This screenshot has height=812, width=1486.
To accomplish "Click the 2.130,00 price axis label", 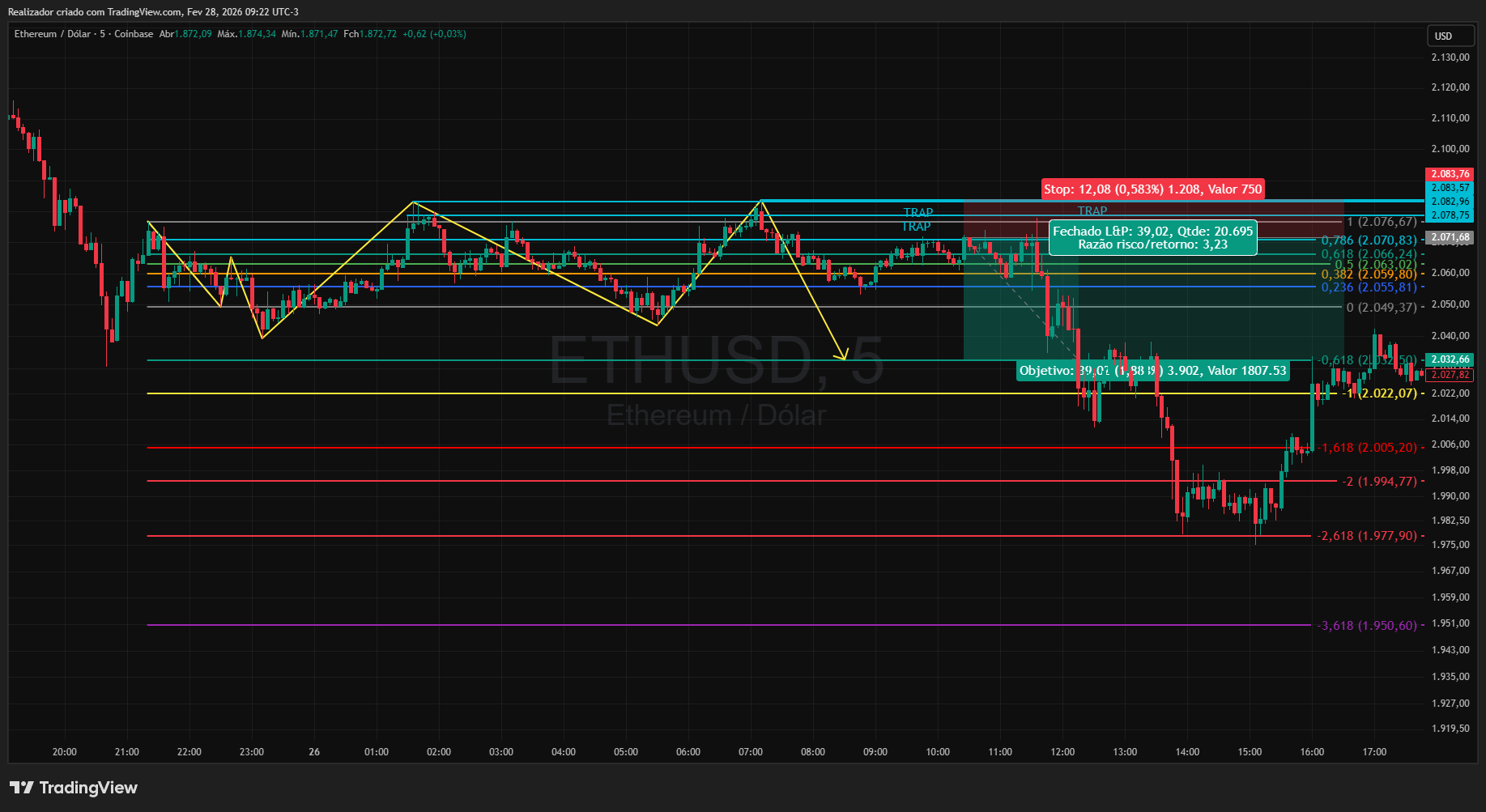I will click(x=1450, y=57).
